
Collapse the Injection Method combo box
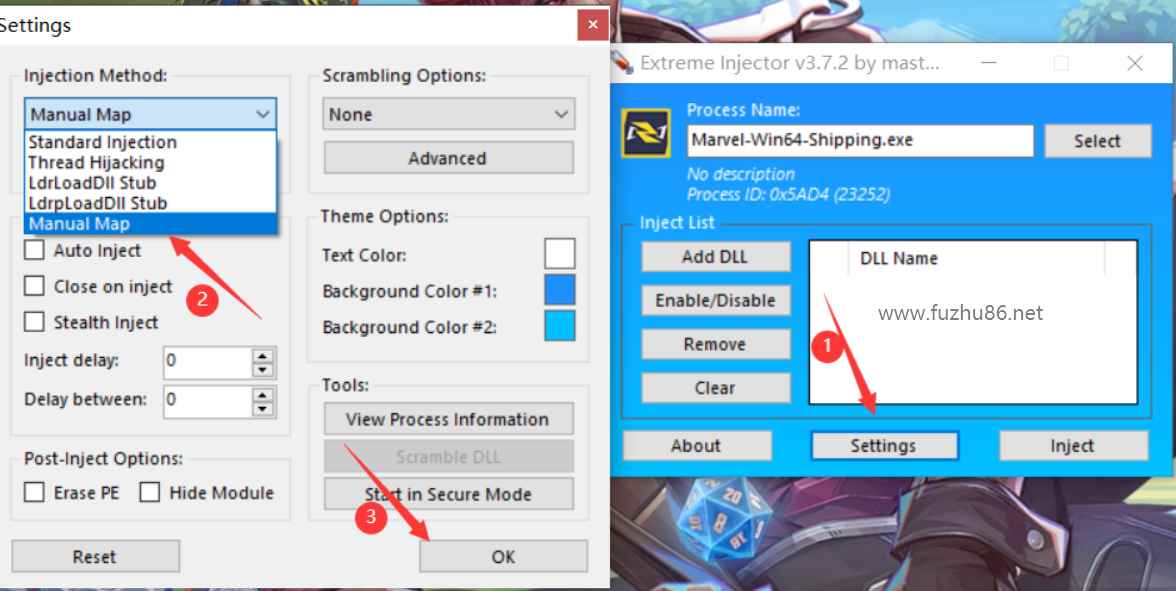click(x=151, y=114)
